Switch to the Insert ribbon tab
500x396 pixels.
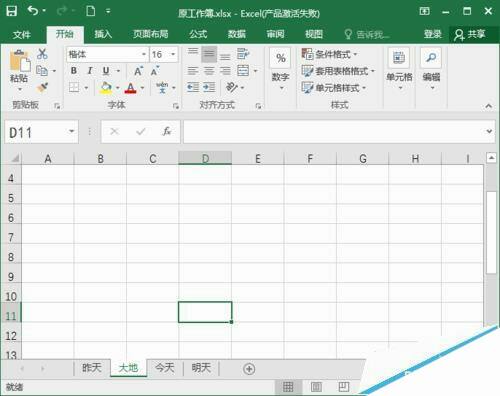[x=103, y=34]
